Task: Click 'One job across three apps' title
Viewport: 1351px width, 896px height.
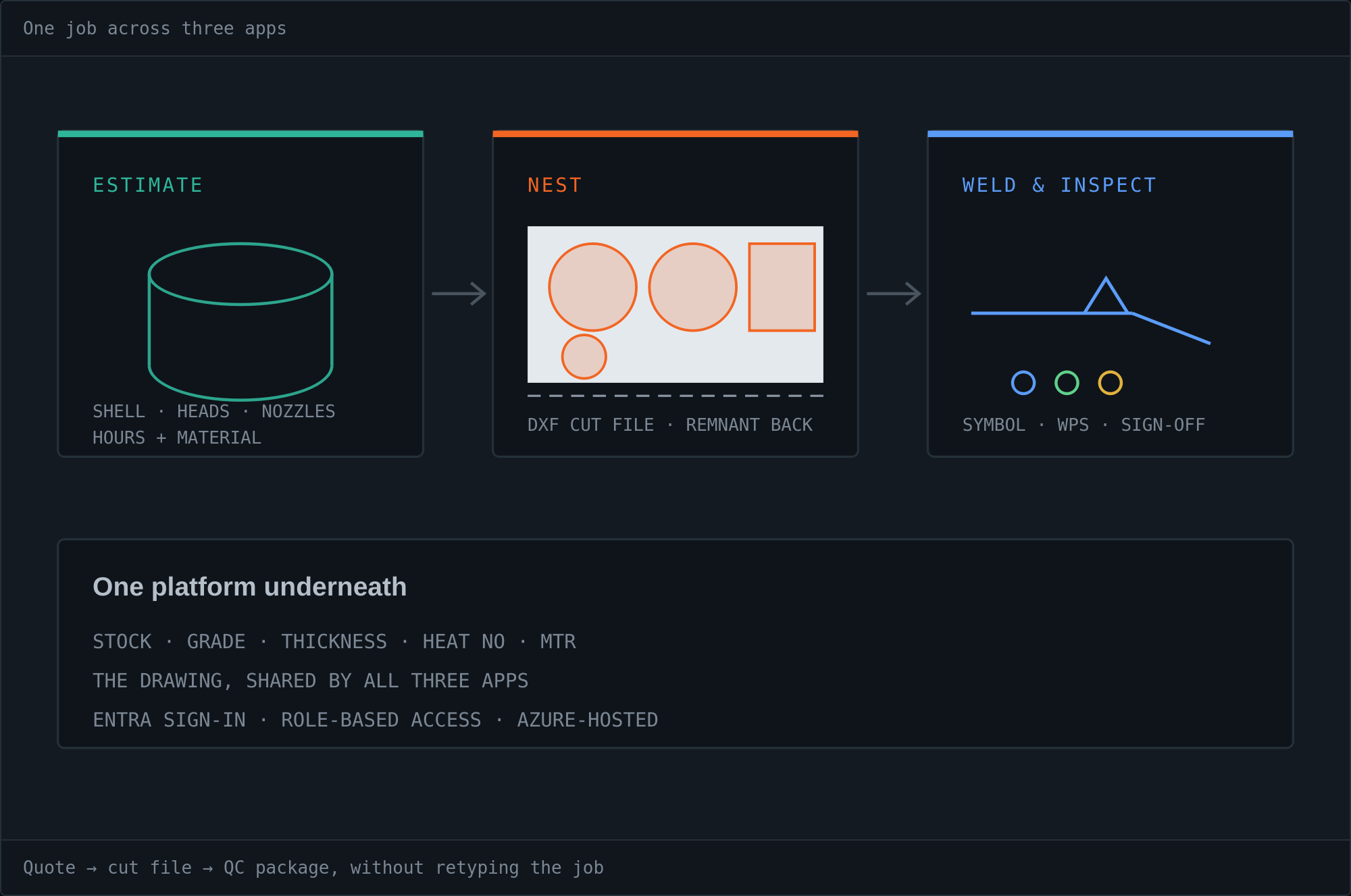Action: 155,28
